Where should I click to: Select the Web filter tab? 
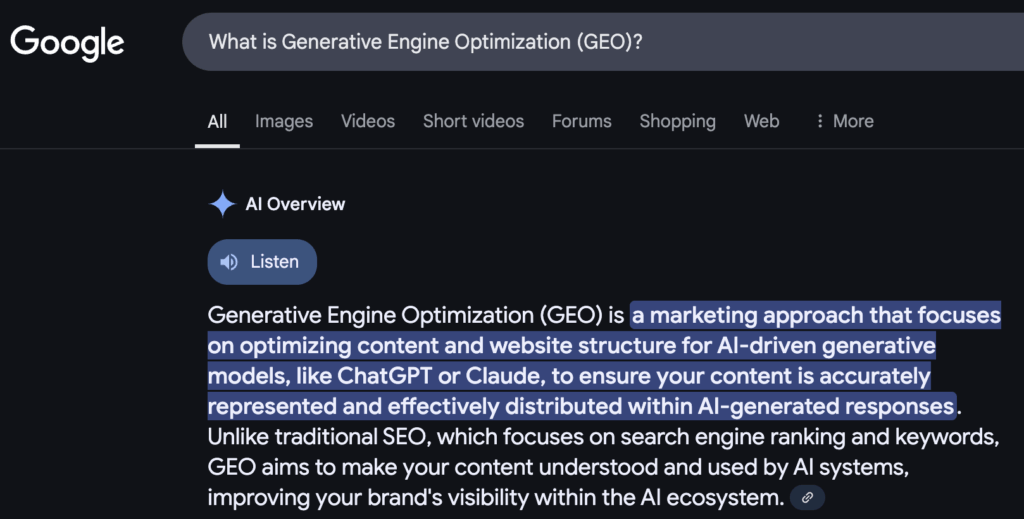[x=761, y=121]
